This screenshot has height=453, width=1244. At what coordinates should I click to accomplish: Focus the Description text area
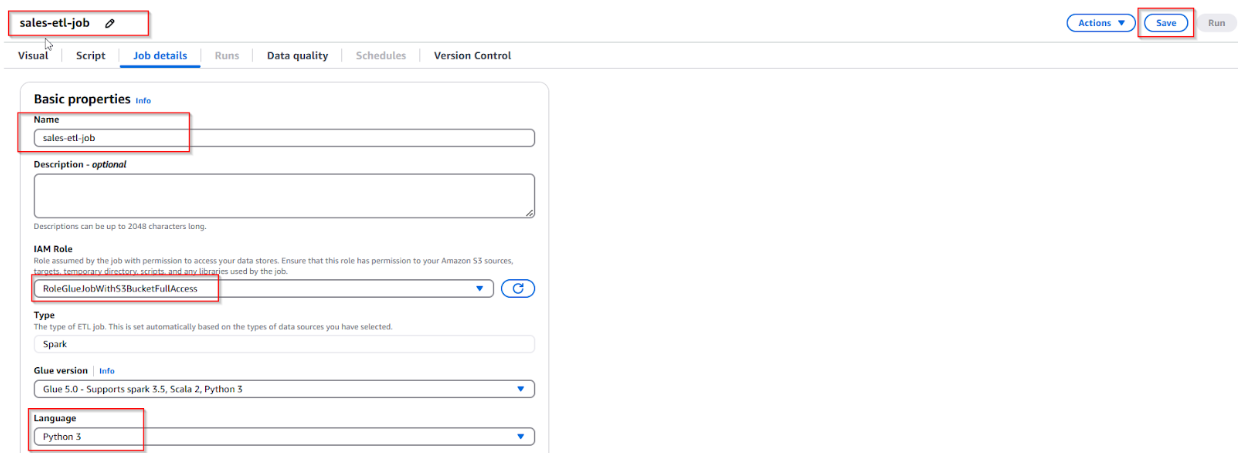pos(284,195)
